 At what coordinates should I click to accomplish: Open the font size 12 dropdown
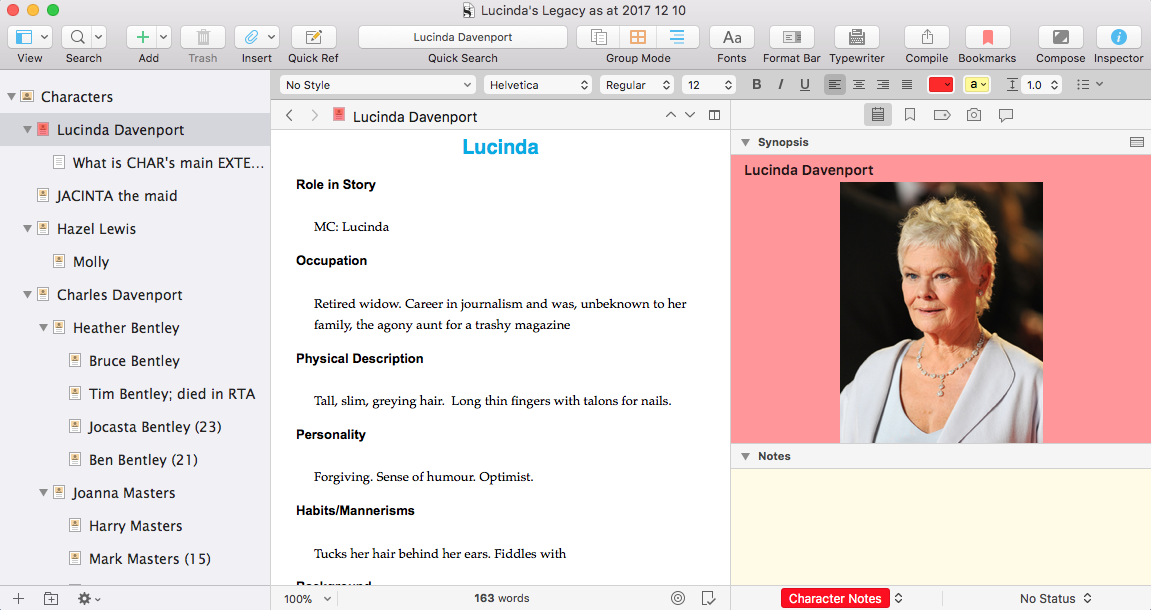(708, 85)
